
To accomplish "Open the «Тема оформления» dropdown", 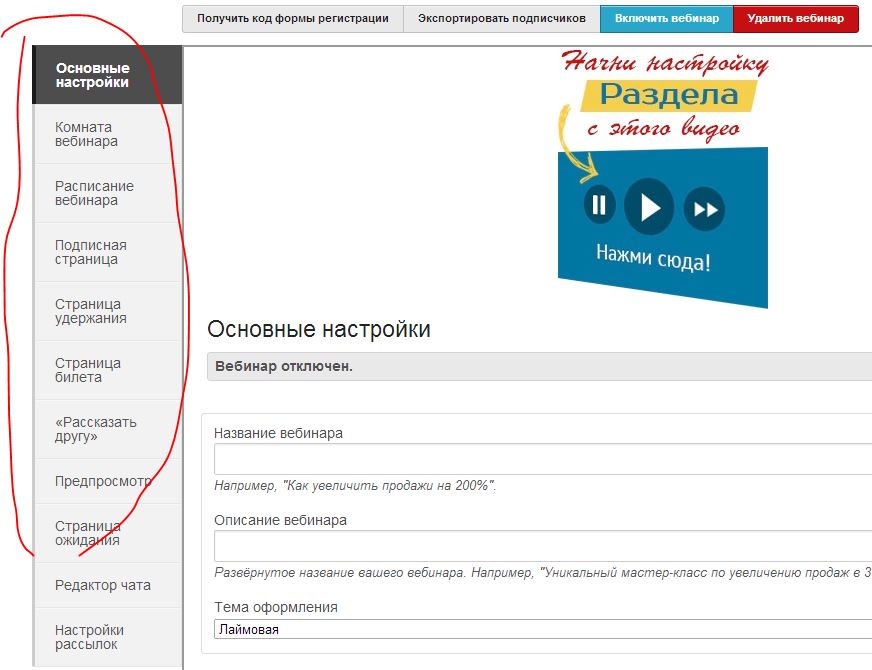I will [542, 629].
